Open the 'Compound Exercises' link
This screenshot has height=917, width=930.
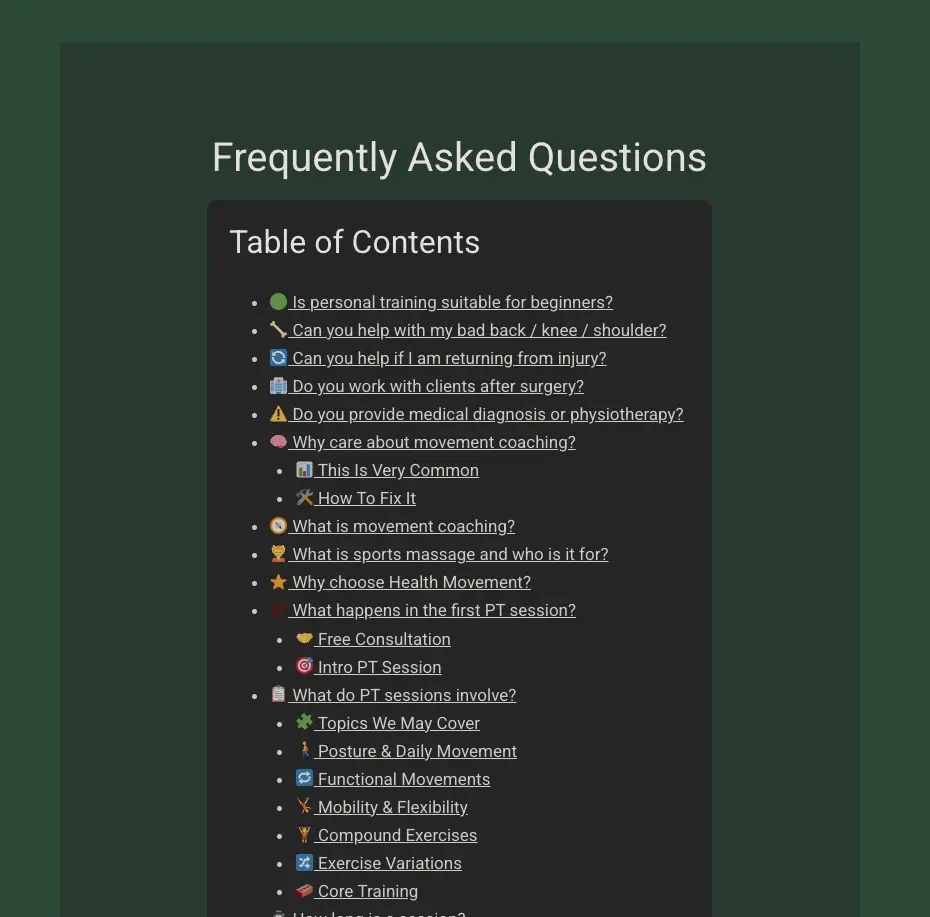point(397,836)
